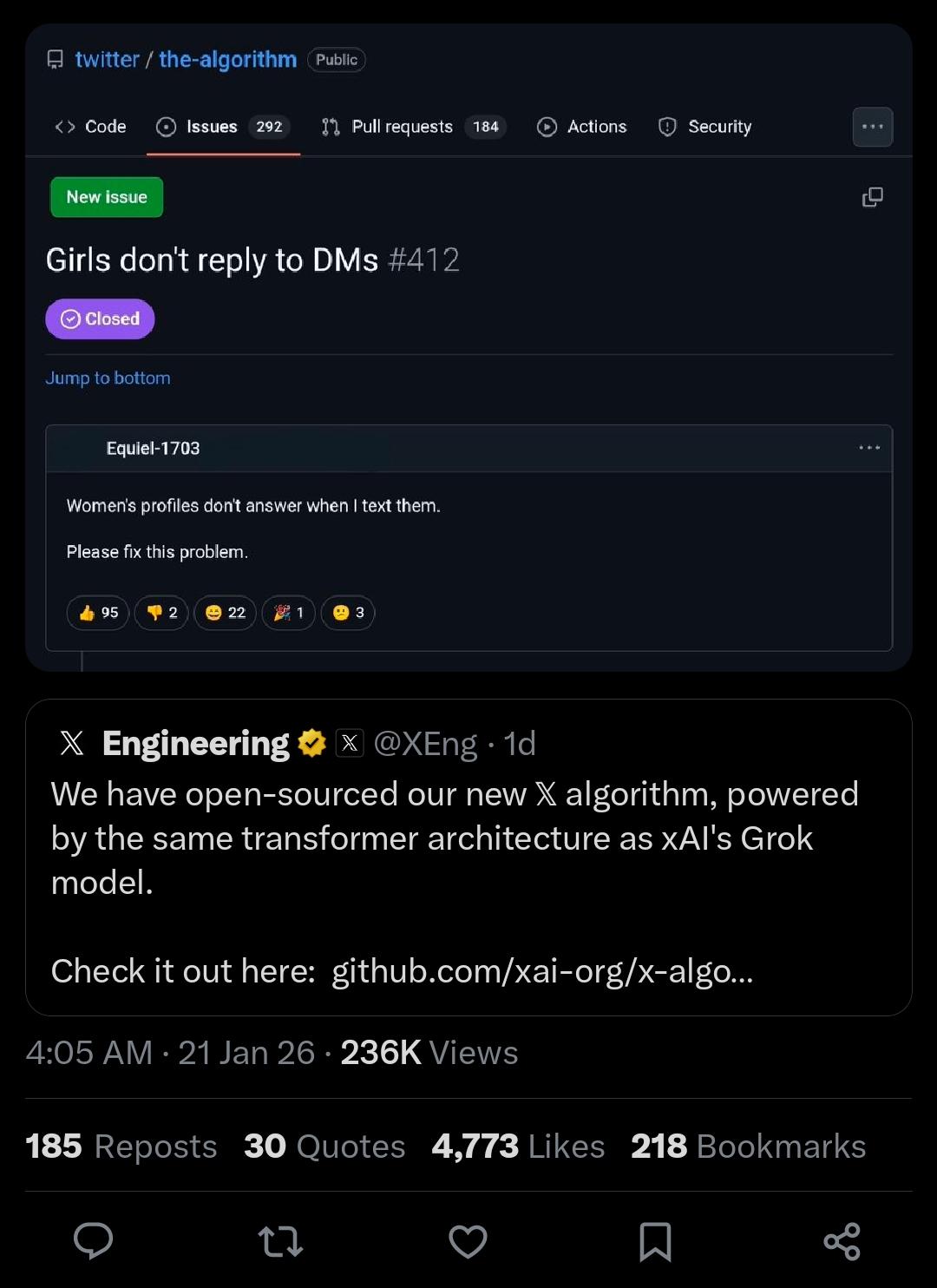The width and height of the screenshot is (937, 1288).
Task: Click the copy/duplicate icon near New issue
Action: pos(871,197)
